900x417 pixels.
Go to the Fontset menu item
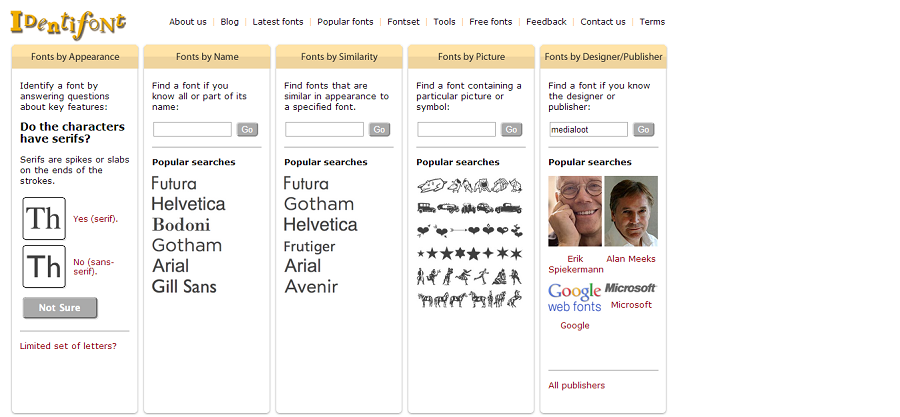point(404,22)
